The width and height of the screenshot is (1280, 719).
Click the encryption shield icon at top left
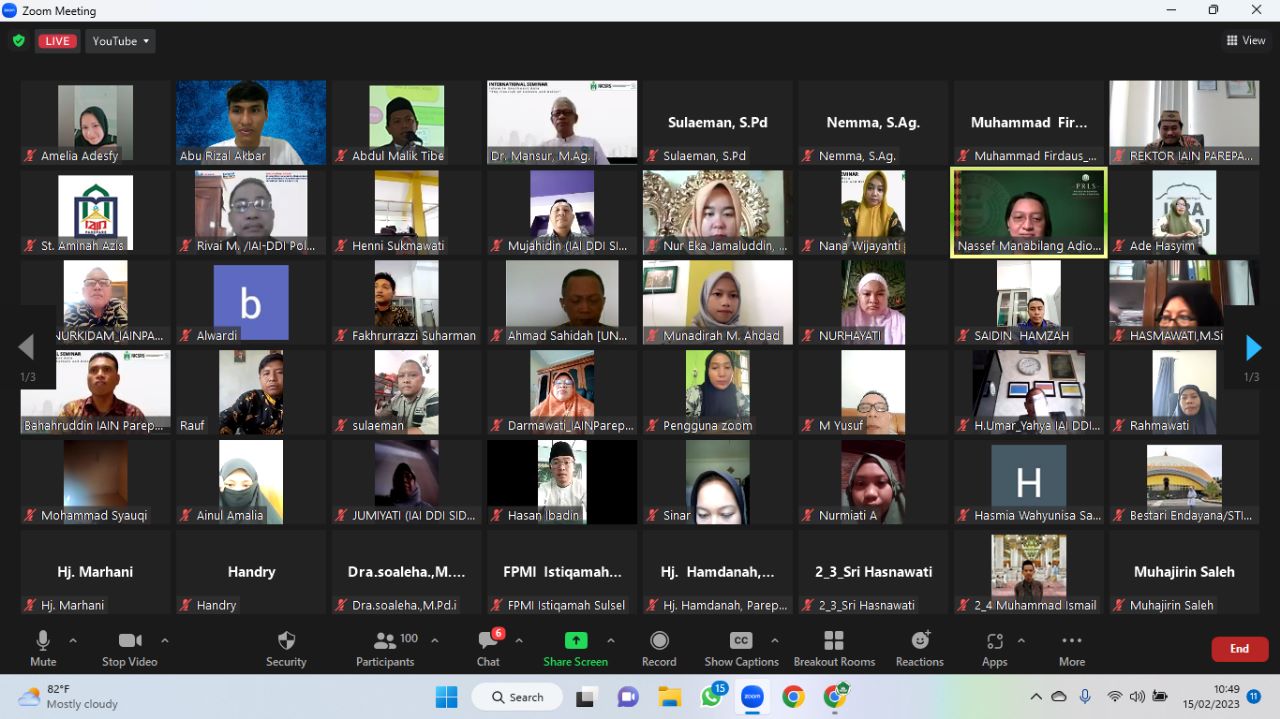(18, 41)
